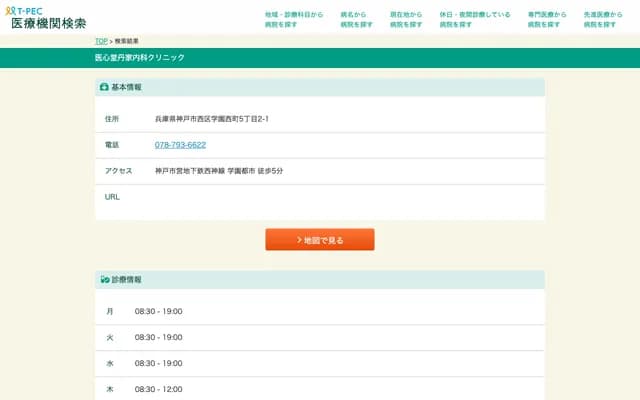Viewport: 640px width, 400px height.
Task: Click the TOP breadcrumb link
Action: coord(100,41)
